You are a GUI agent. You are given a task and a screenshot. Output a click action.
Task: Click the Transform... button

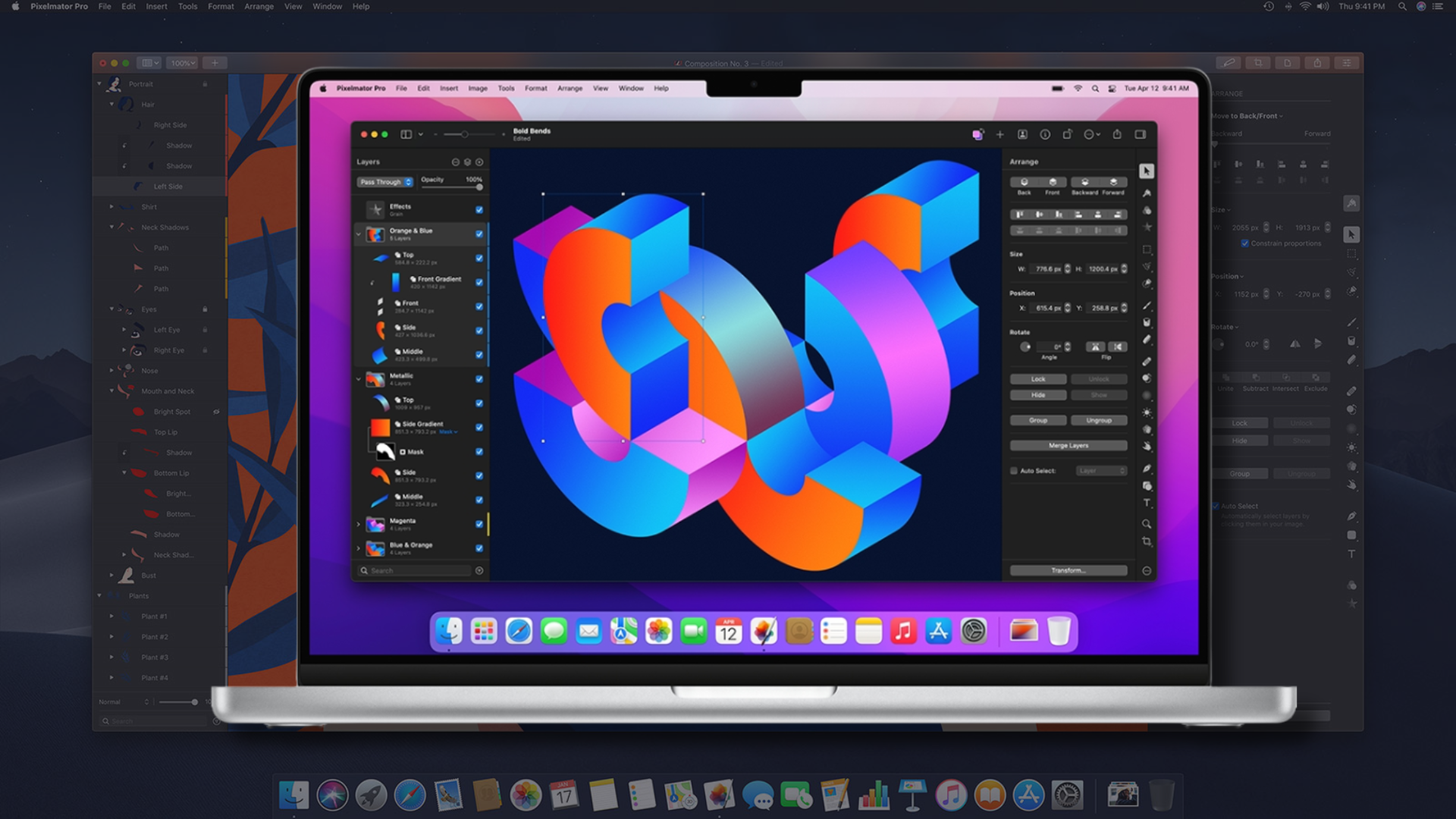[x=1068, y=570]
